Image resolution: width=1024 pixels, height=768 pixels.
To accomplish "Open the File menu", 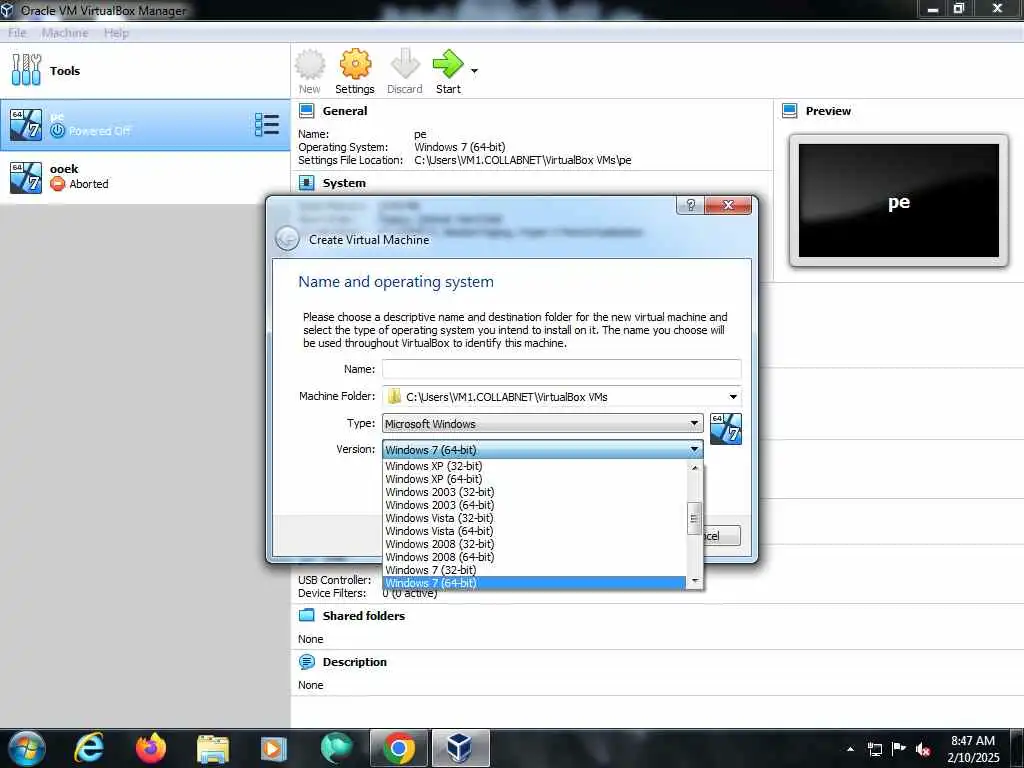I will [17, 33].
